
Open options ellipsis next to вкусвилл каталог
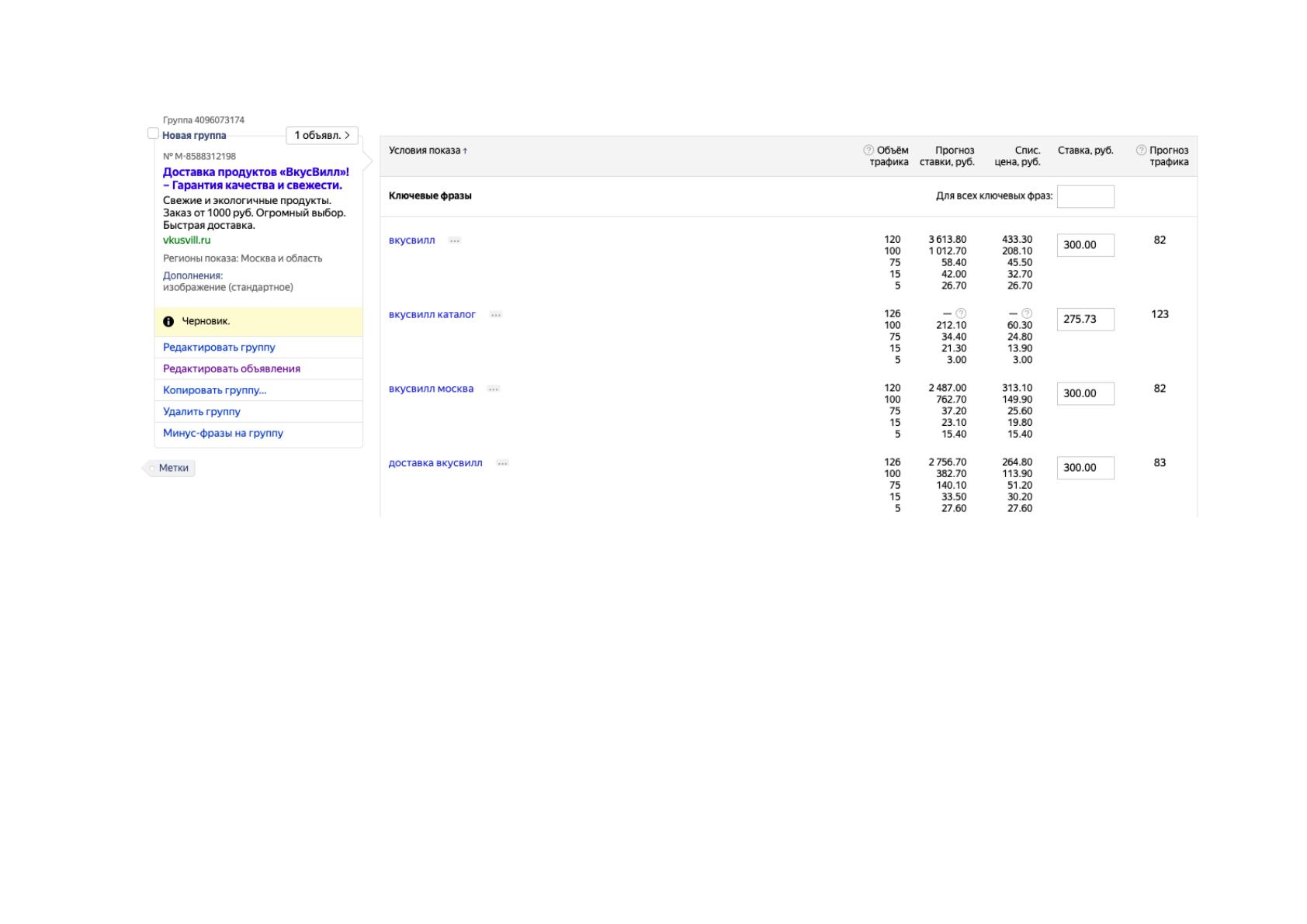(x=496, y=315)
